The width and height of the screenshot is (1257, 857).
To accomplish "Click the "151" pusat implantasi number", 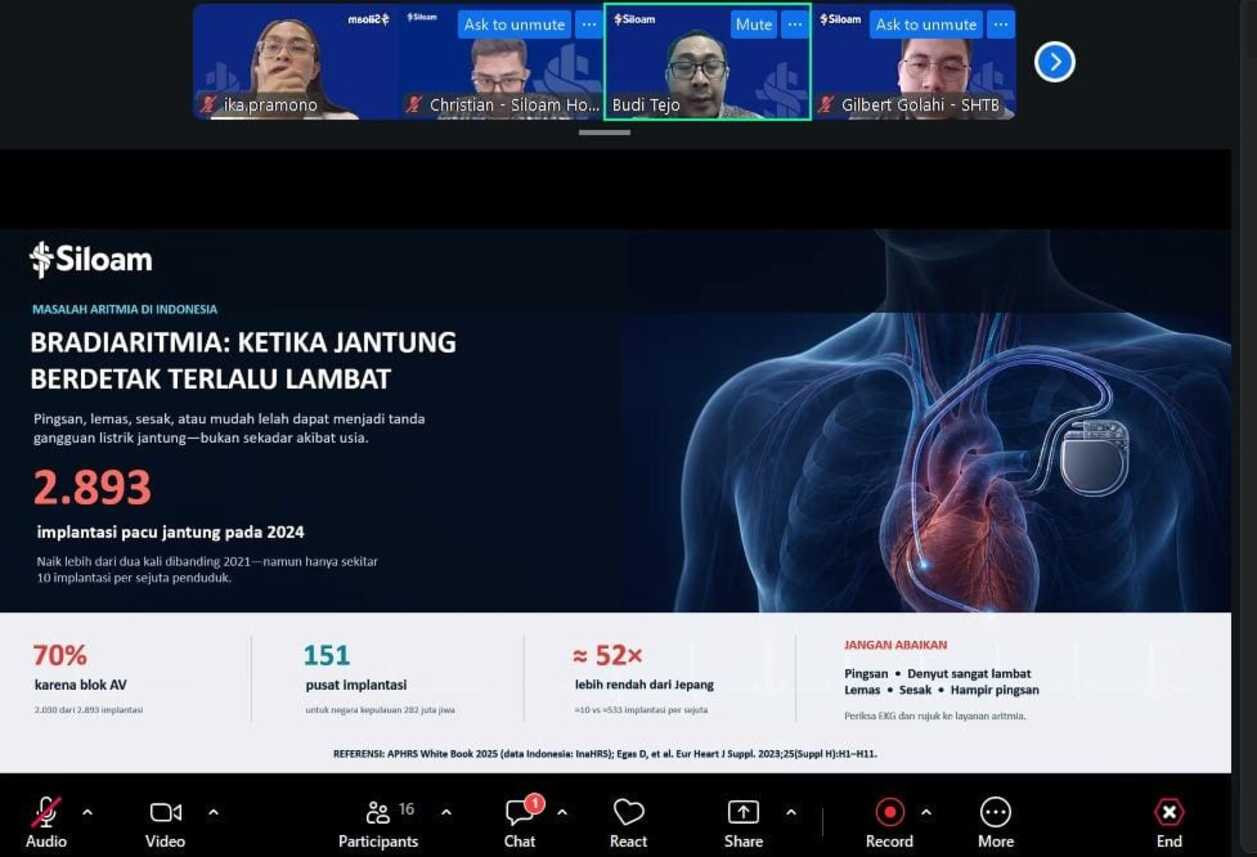I will click(x=327, y=655).
